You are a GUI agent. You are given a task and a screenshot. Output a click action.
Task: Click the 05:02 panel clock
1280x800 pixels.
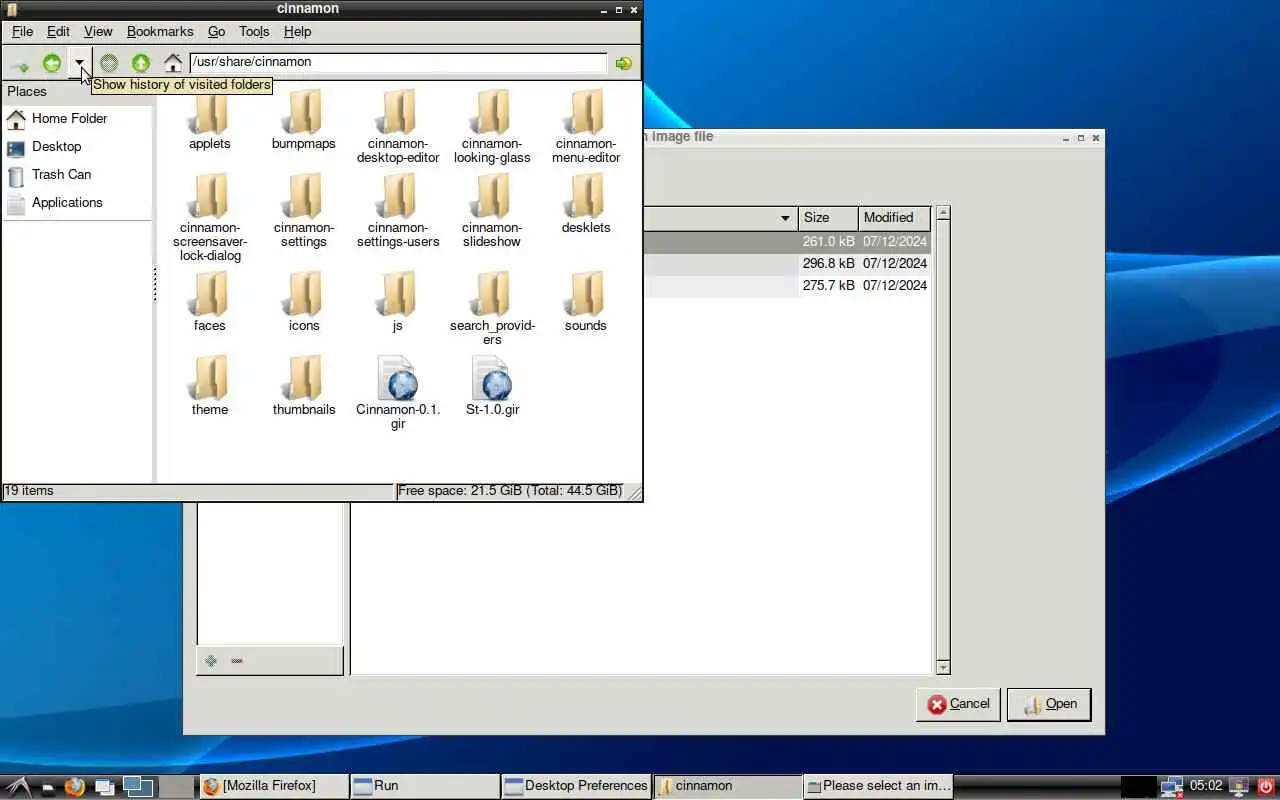point(1206,786)
